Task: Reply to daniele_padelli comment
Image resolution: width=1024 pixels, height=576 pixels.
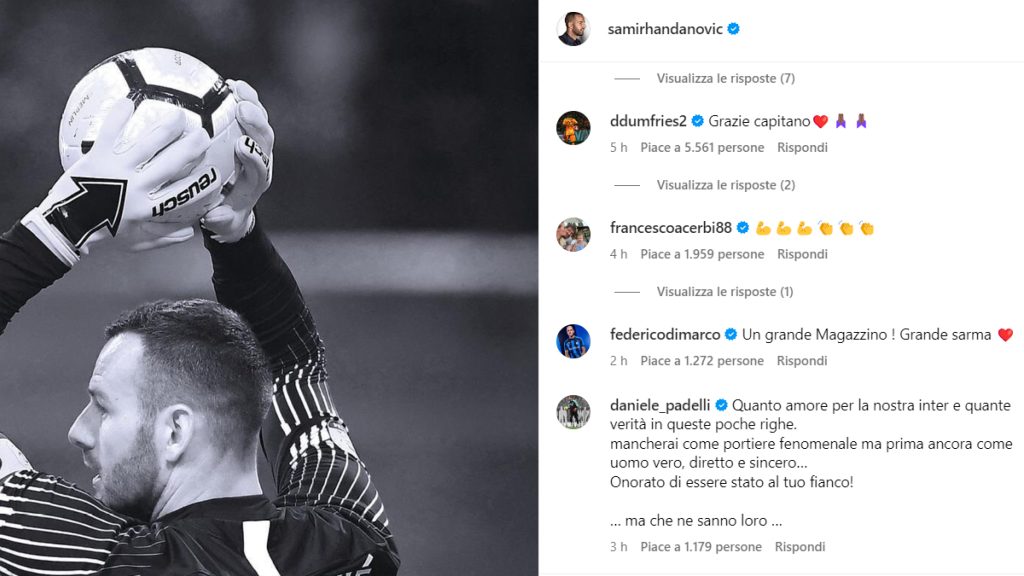Action: (800, 547)
